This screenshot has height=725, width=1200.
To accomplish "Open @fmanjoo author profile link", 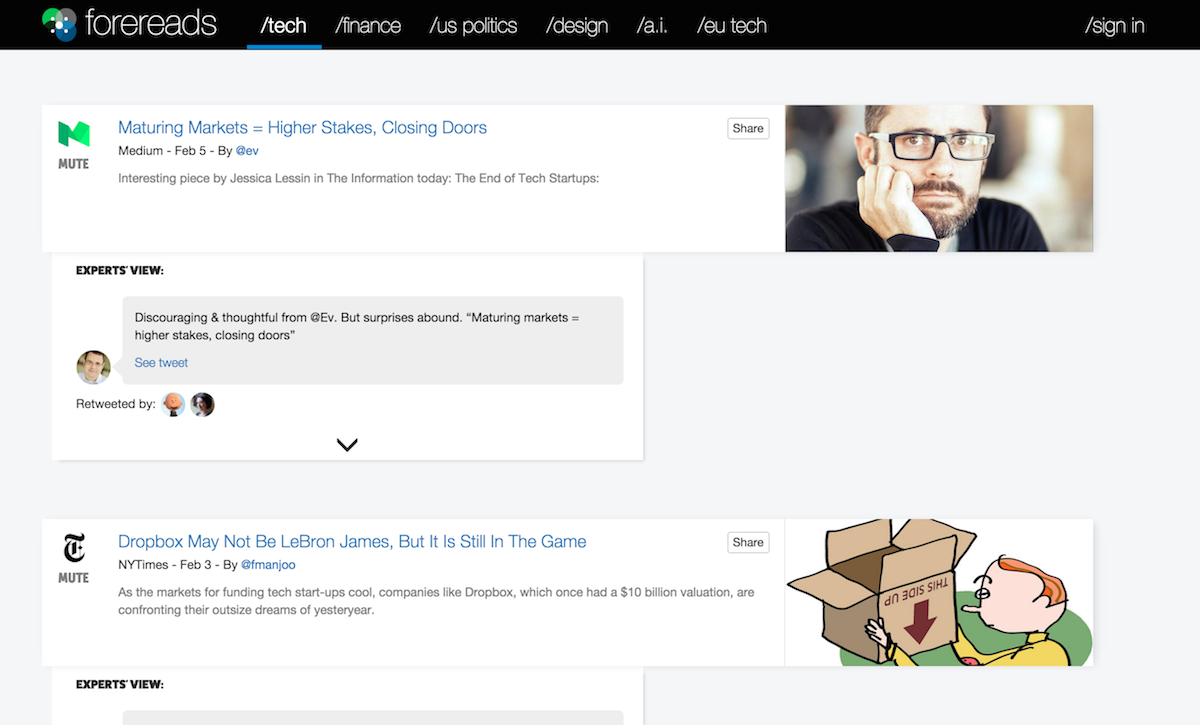I will point(268,565).
